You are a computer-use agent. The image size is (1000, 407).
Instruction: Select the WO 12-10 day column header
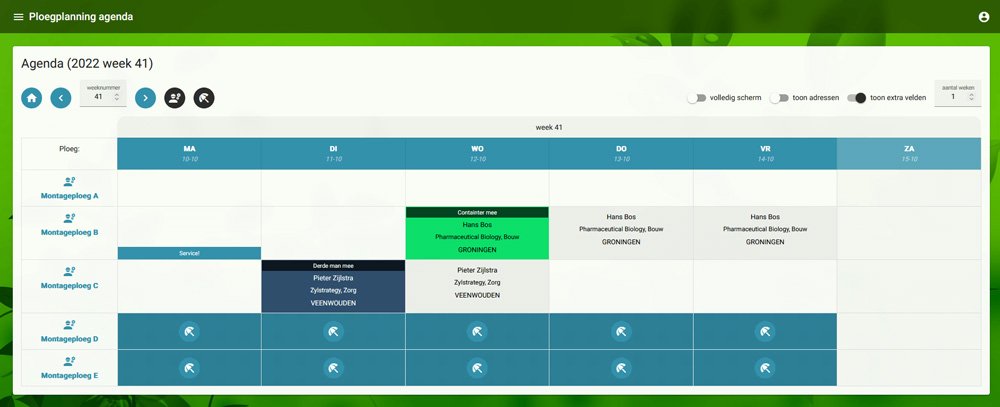pos(477,153)
